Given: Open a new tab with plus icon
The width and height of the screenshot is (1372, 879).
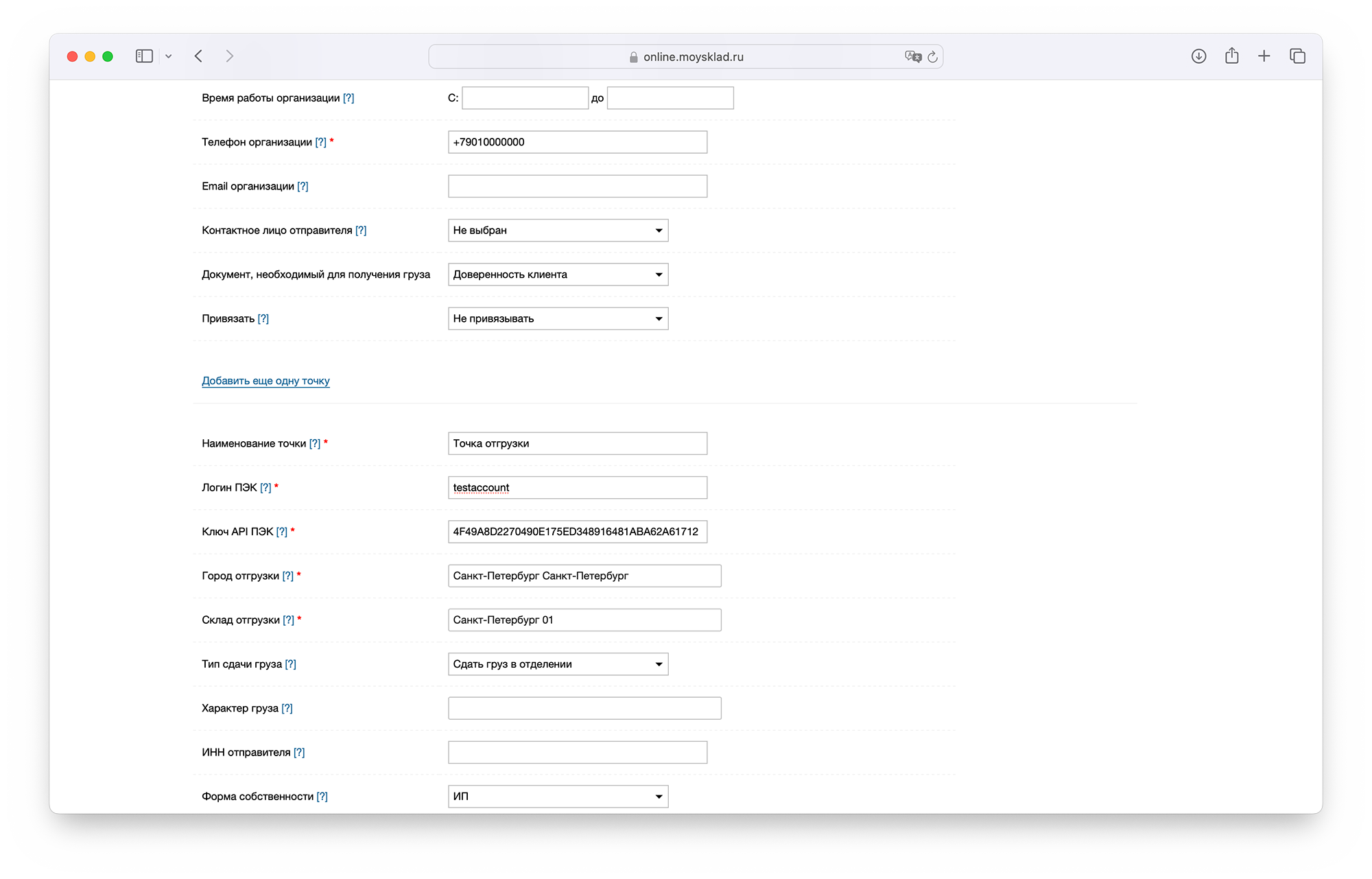Looking at the screenshot, I should point(1264,56).
